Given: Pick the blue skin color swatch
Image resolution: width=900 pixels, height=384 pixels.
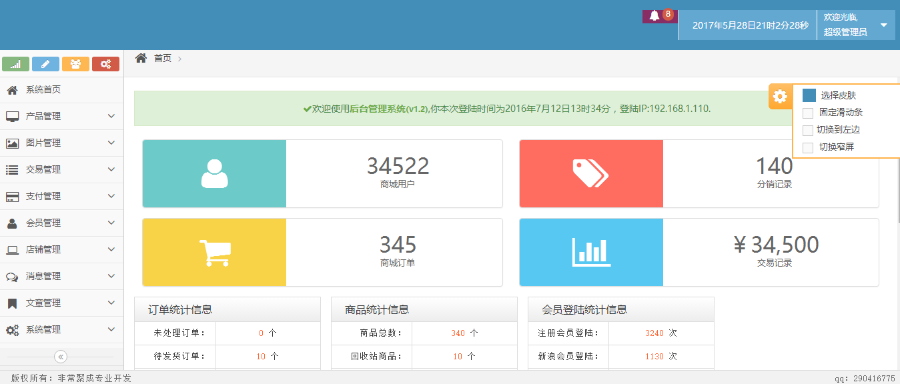Looking at the screenshot, I should (809, 95).
